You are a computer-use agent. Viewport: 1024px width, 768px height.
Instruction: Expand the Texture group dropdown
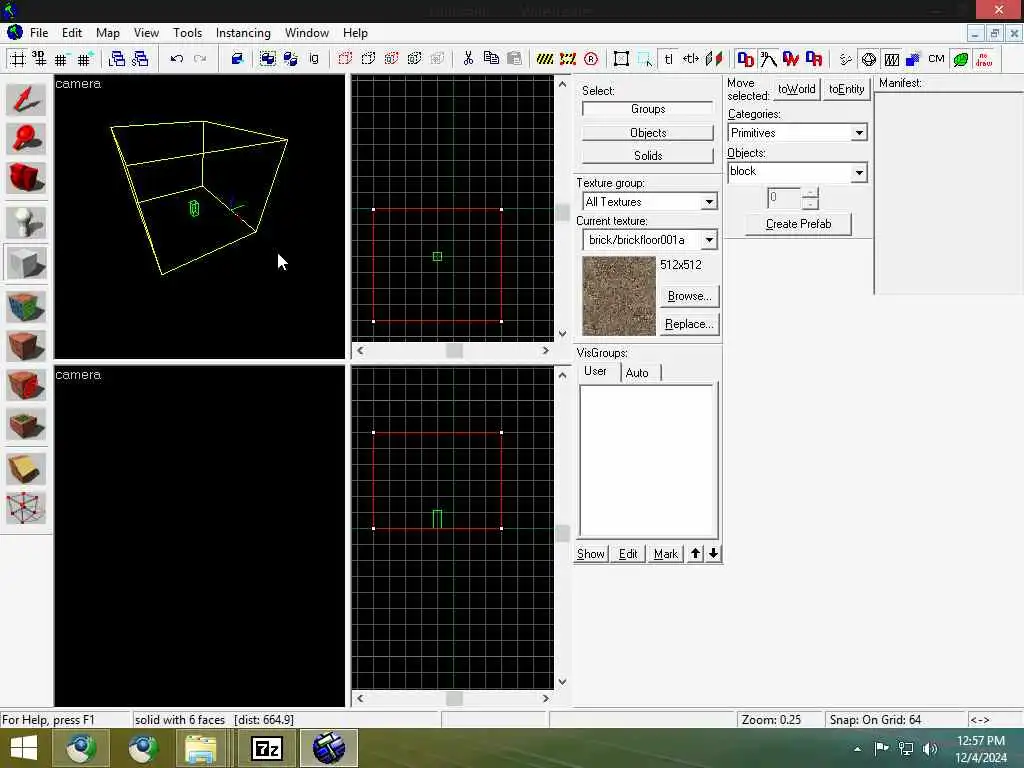pyautogui.click(x=709, y=202)
